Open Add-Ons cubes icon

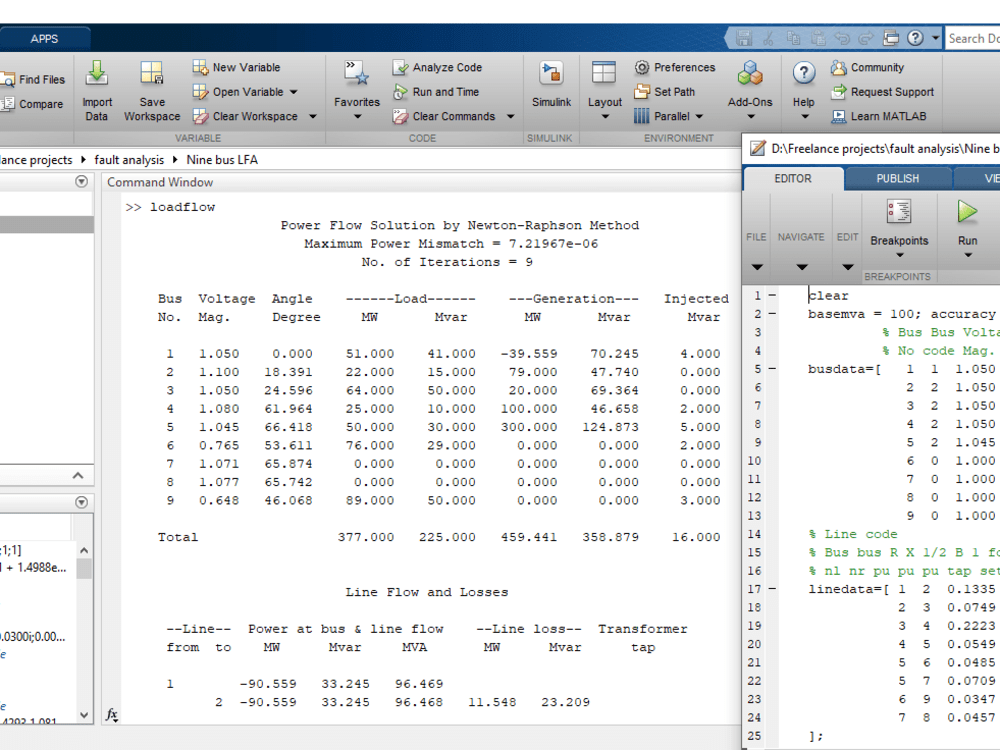coord(750,73)
